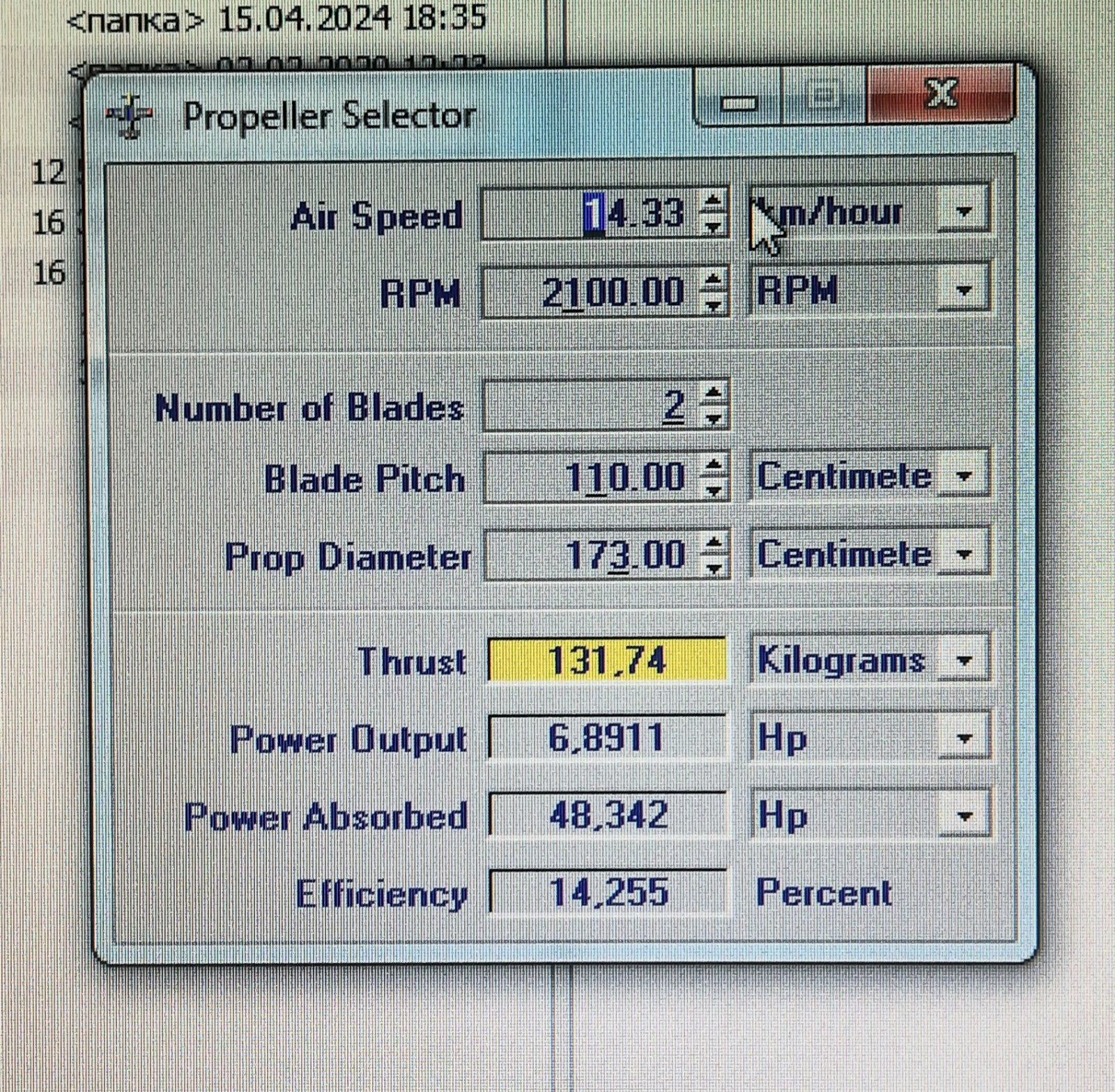Viewport: 1115px width, 1092px height.
Task: Open Thrust Kilograms unit dropdown
Action: 964,660
